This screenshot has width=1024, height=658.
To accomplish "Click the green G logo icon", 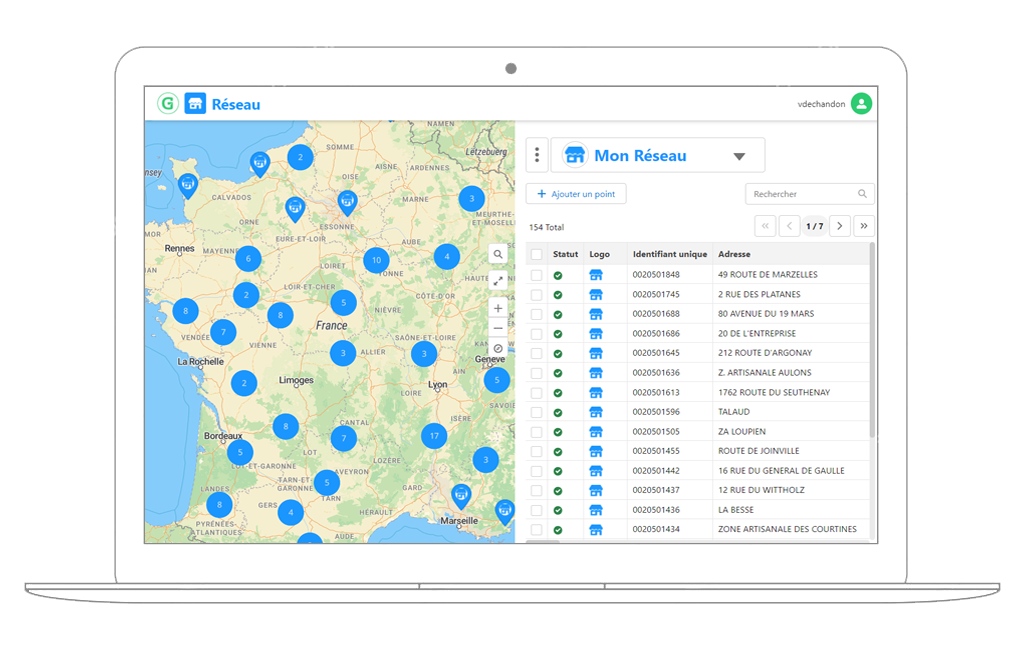I will pyautogui.click(x=168, y=104).
